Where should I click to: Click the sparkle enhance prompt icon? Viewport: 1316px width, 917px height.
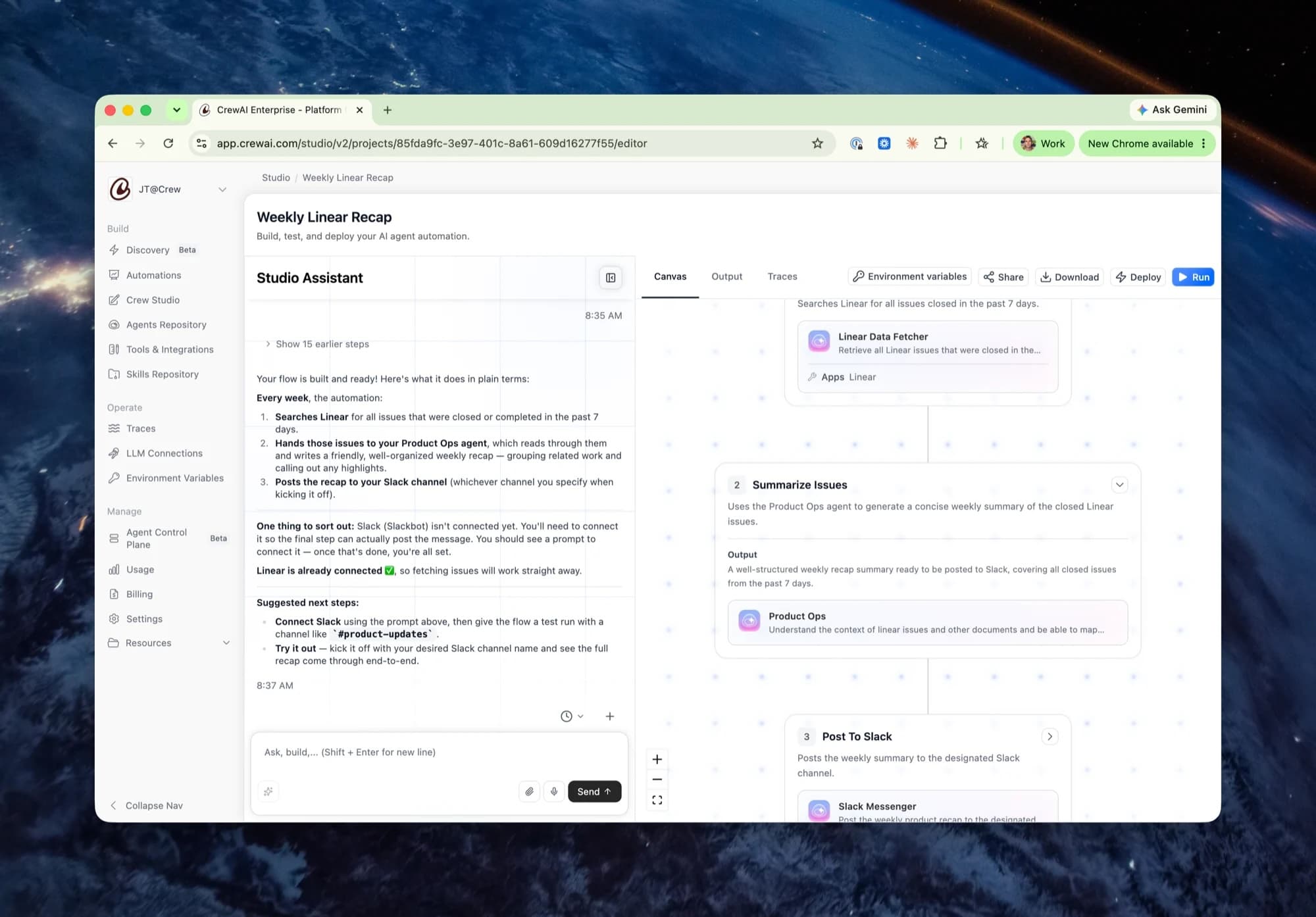click(268, 791)
